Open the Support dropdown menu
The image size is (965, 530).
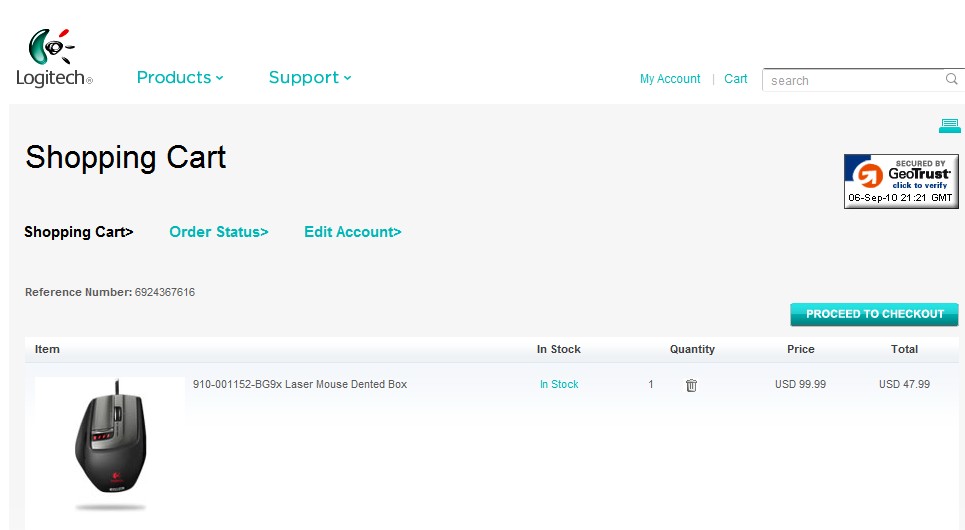tap(310, 78)
